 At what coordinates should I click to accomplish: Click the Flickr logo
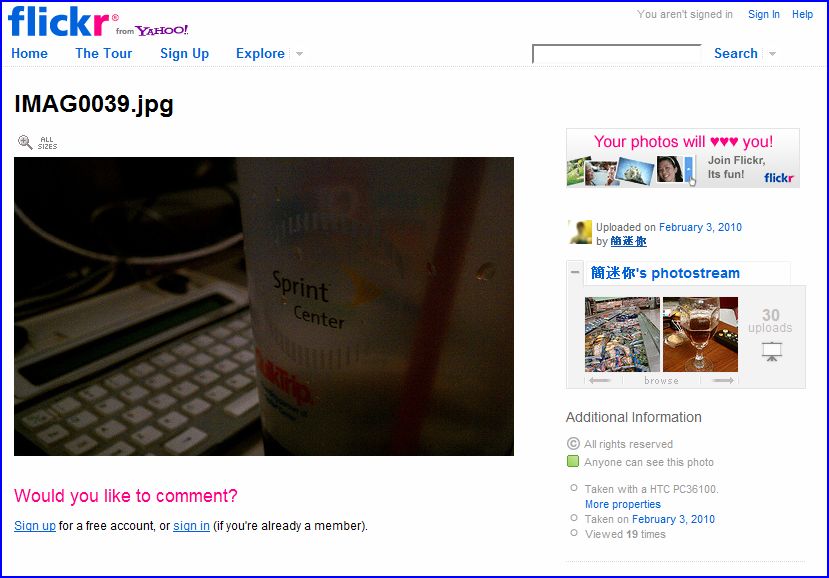coord(62,22)
